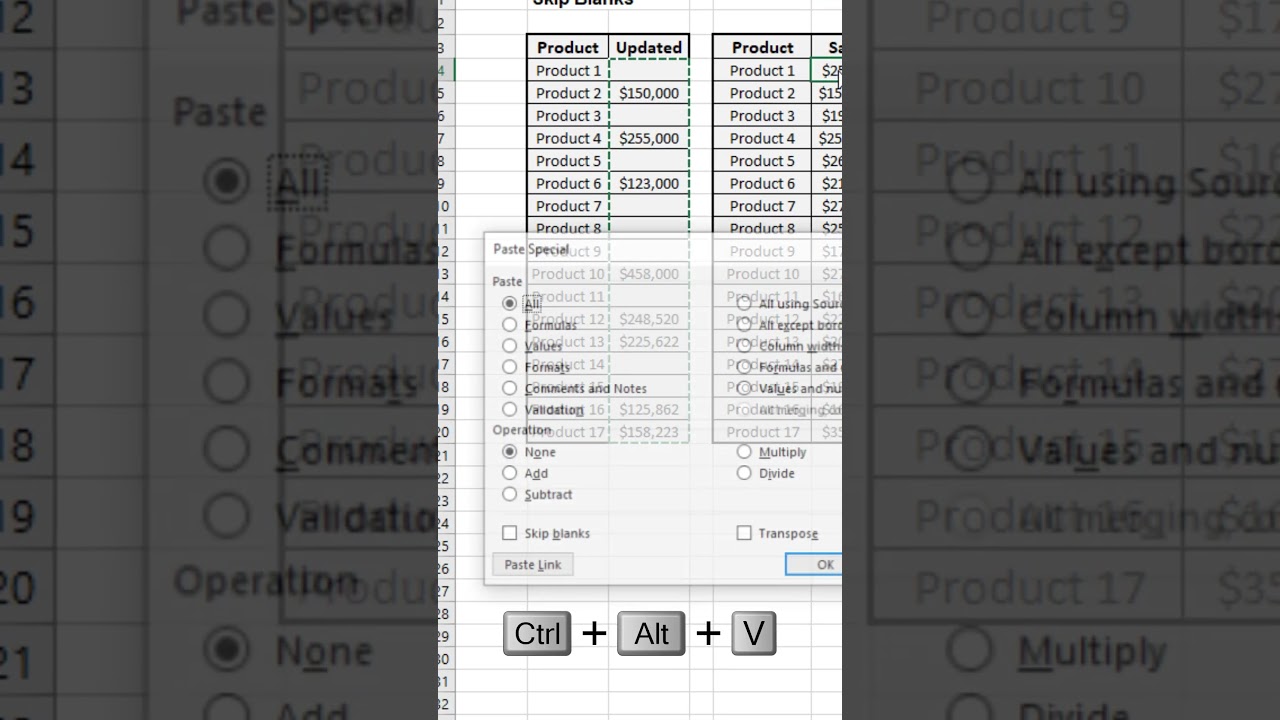This screenshot has height=720, width=1280.
Task: Click the Updated column header cell
Action: coord(649,47)
